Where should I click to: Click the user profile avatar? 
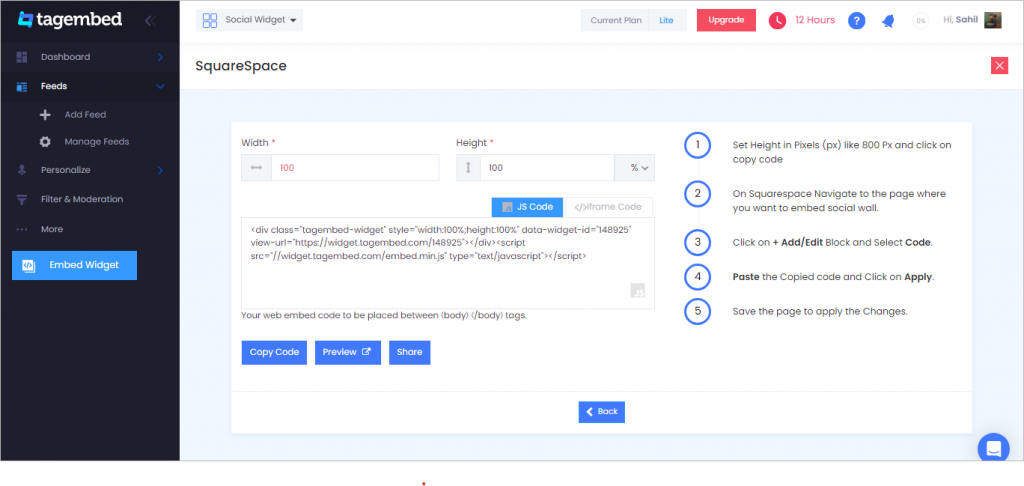point(993,20)
